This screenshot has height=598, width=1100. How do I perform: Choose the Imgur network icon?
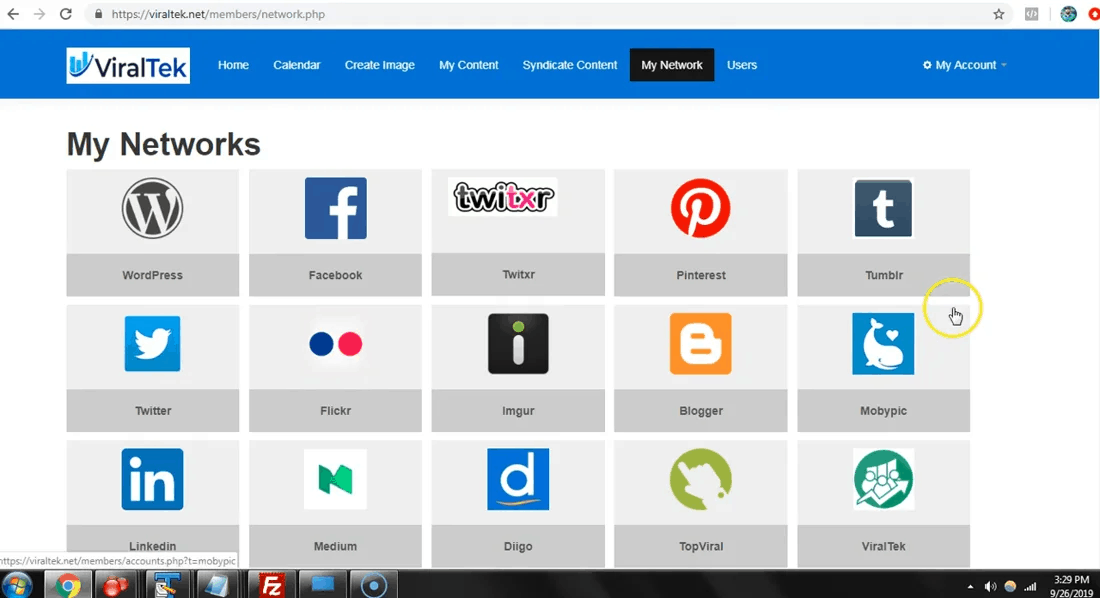pos(518,343)
